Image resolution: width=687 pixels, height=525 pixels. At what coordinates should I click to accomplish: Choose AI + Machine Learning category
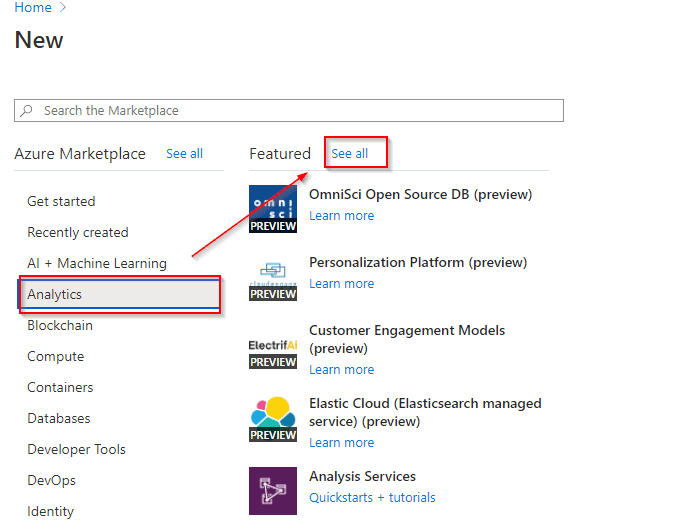97,263
